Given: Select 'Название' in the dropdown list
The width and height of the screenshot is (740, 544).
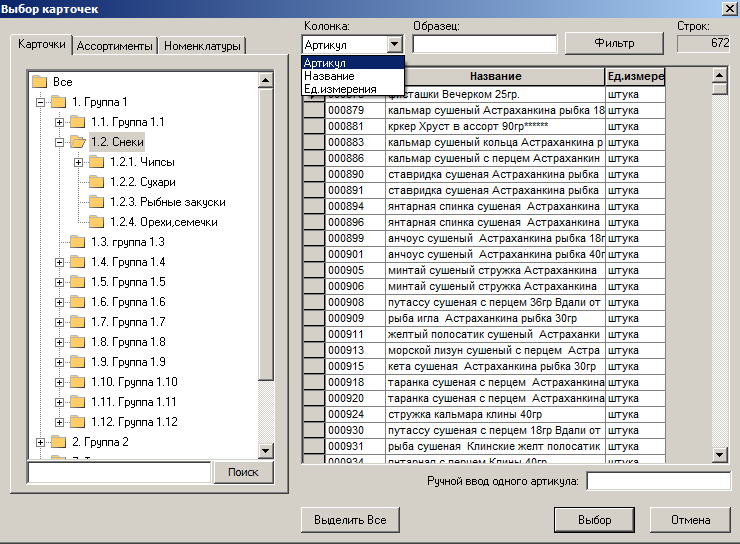Looking at the screenshot, I should 353,76.
